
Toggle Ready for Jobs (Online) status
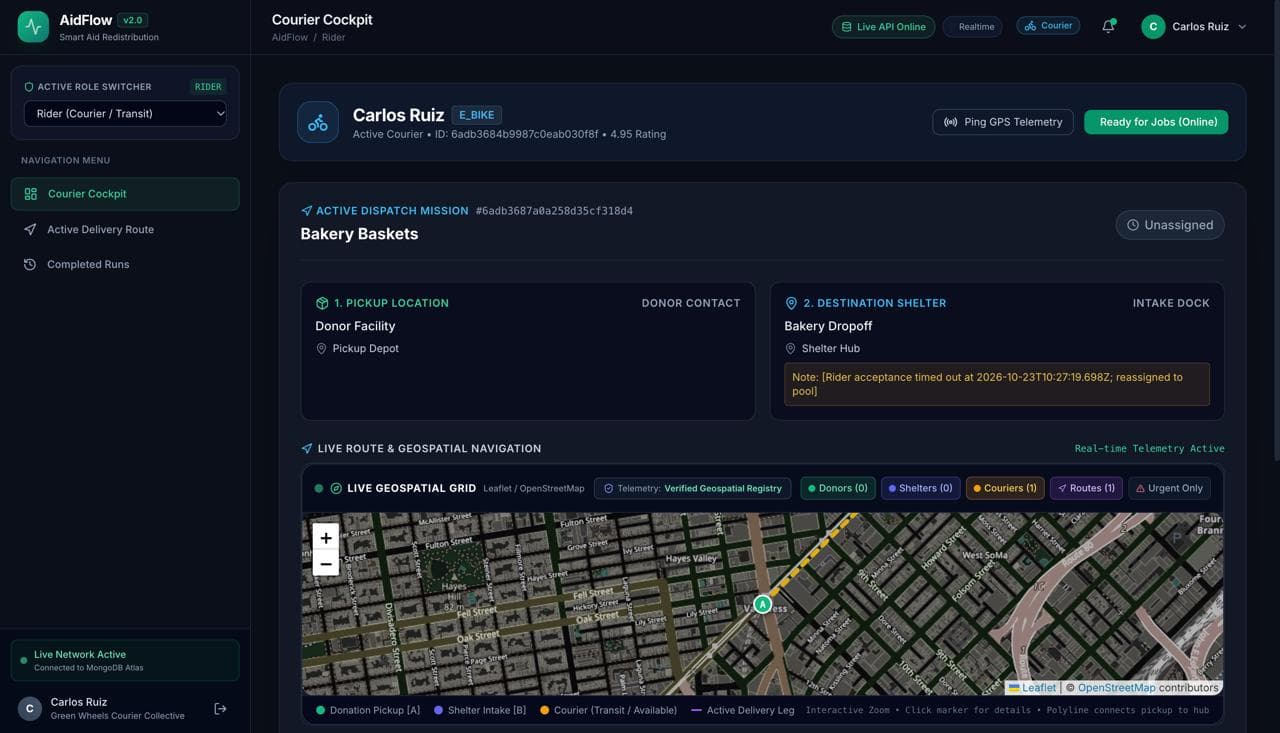[x=1156, y=122]
